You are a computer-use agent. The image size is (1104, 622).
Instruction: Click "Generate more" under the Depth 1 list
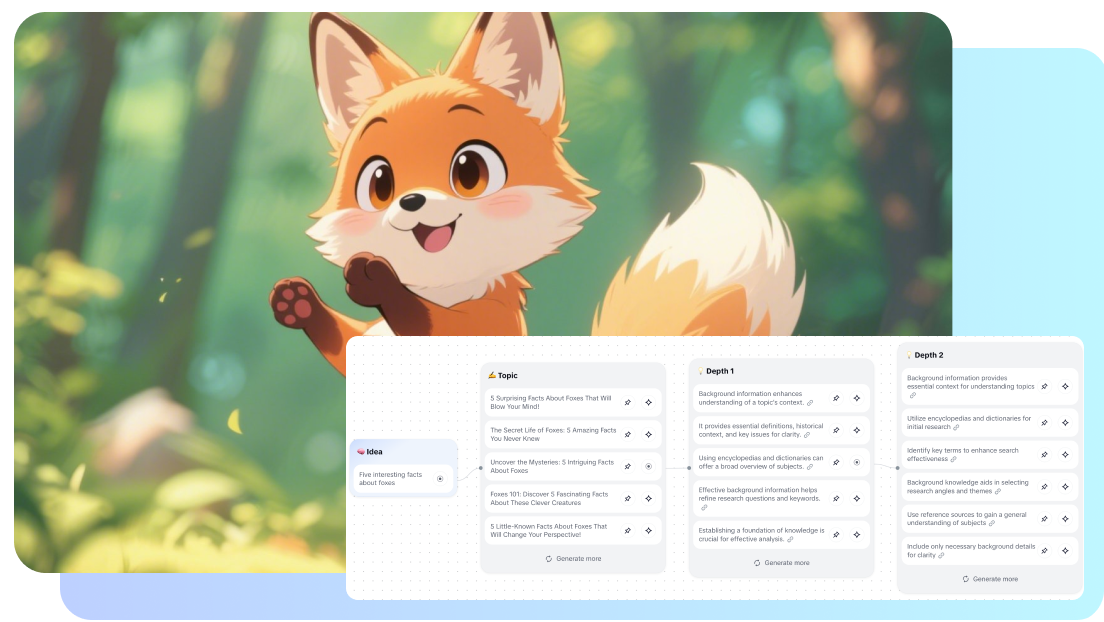click(x=783, y=562)
